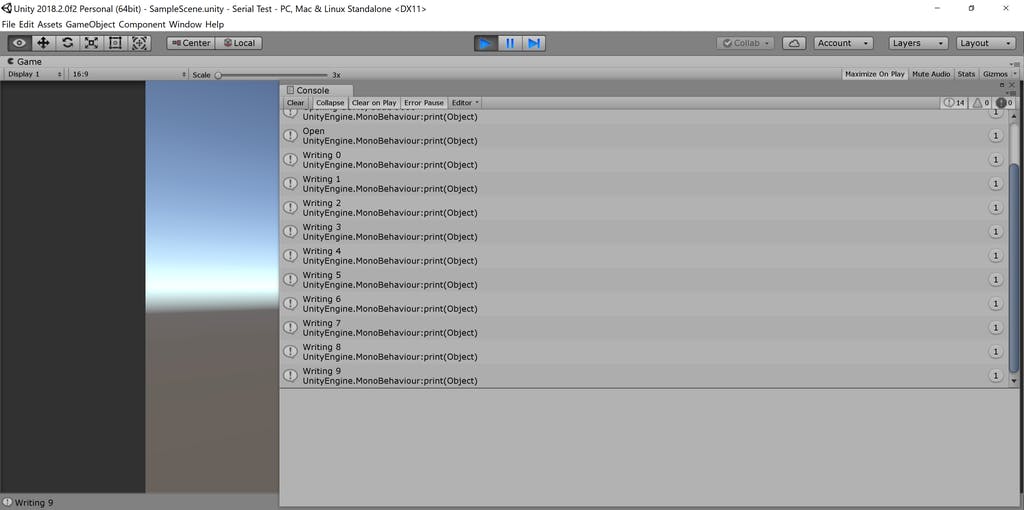The image size is (1024, 510).
Task: Open the Help menu
Action: [214, 24]
